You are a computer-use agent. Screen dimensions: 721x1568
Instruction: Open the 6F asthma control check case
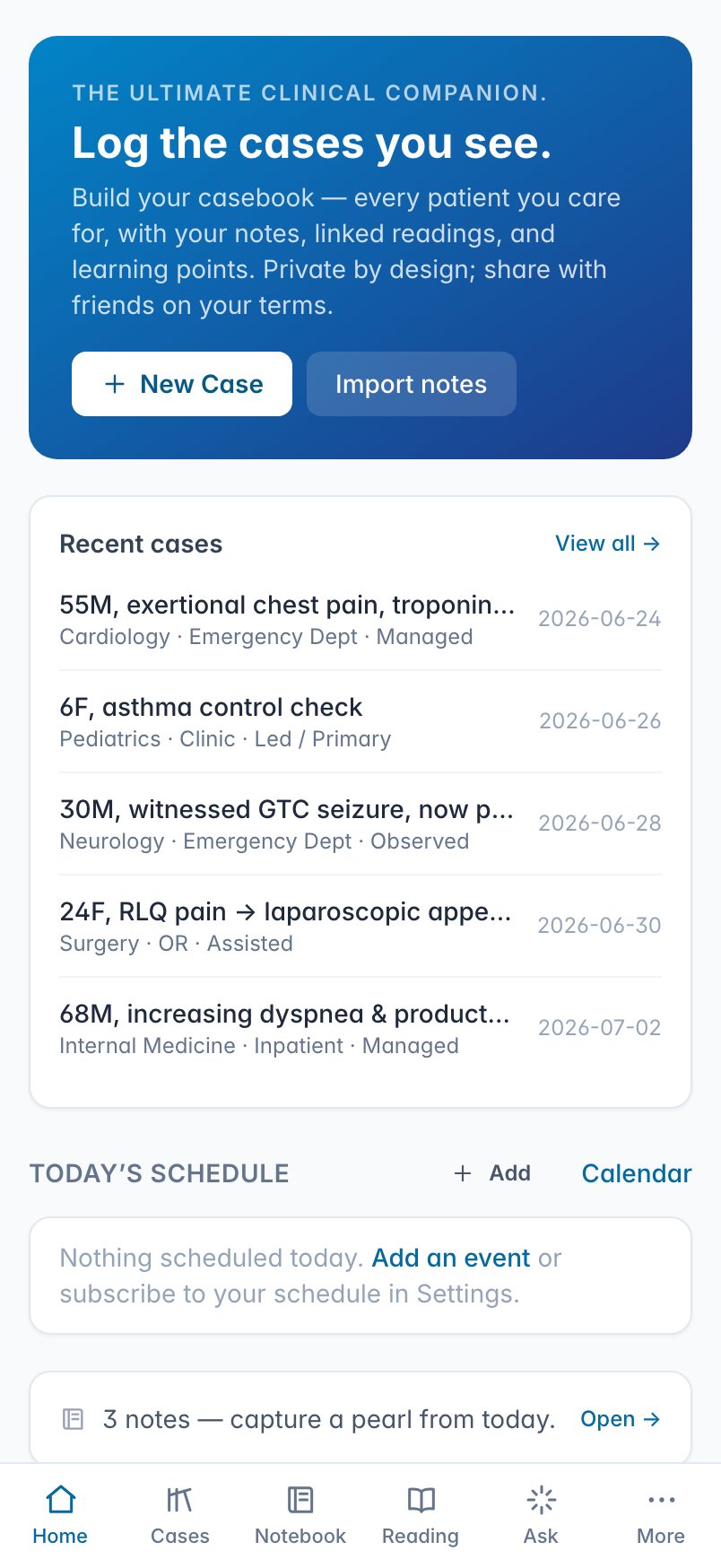360,721
